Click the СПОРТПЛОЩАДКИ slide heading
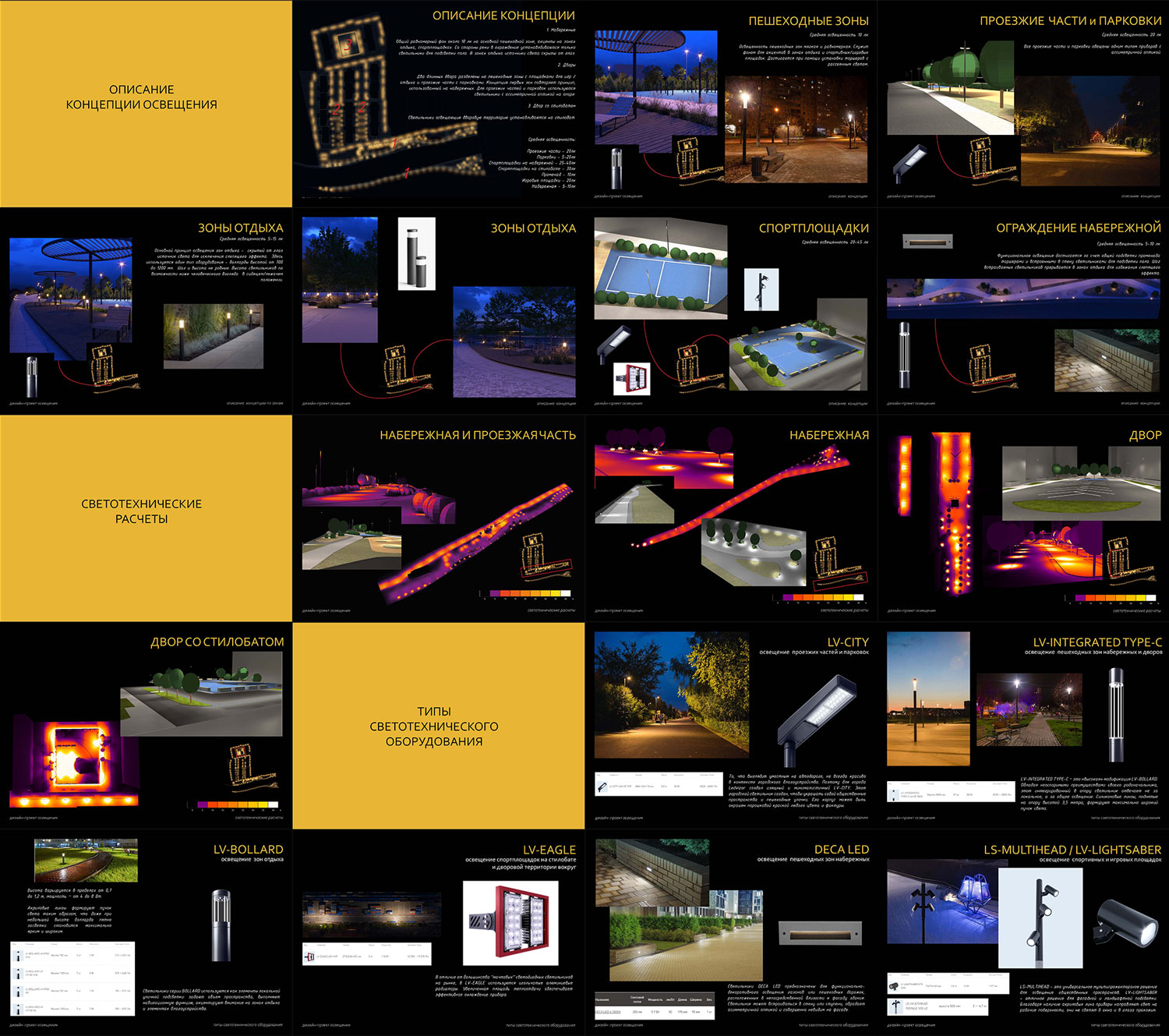This screenshot has width=1169, height=1036. pyautogui.click(x=814, y=228)
